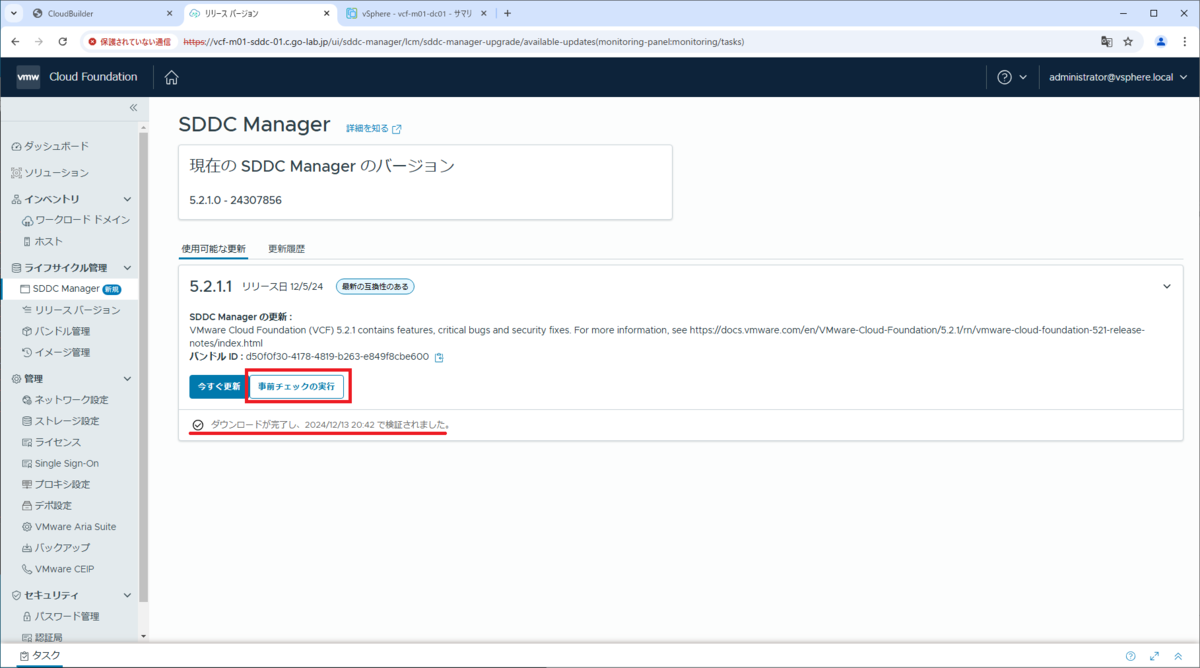Switch to the 更新履歴 tab
This screenshot has height=668, width=1200.
pos(286,248)
